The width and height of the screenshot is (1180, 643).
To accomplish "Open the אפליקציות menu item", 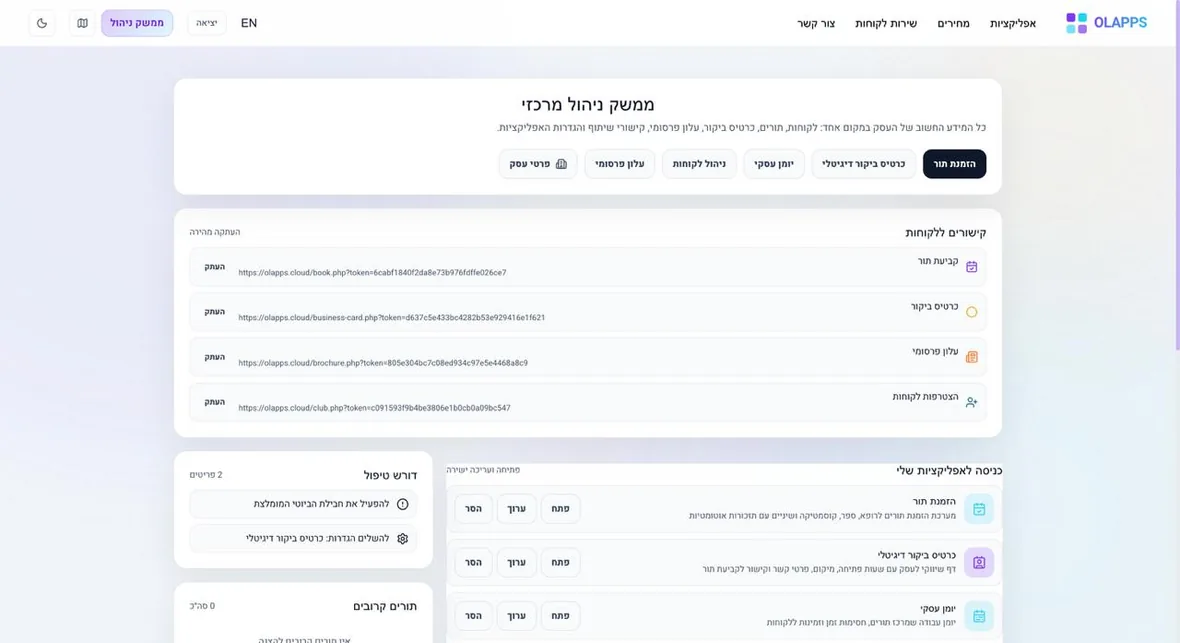I will click(x=1013, y=23).
